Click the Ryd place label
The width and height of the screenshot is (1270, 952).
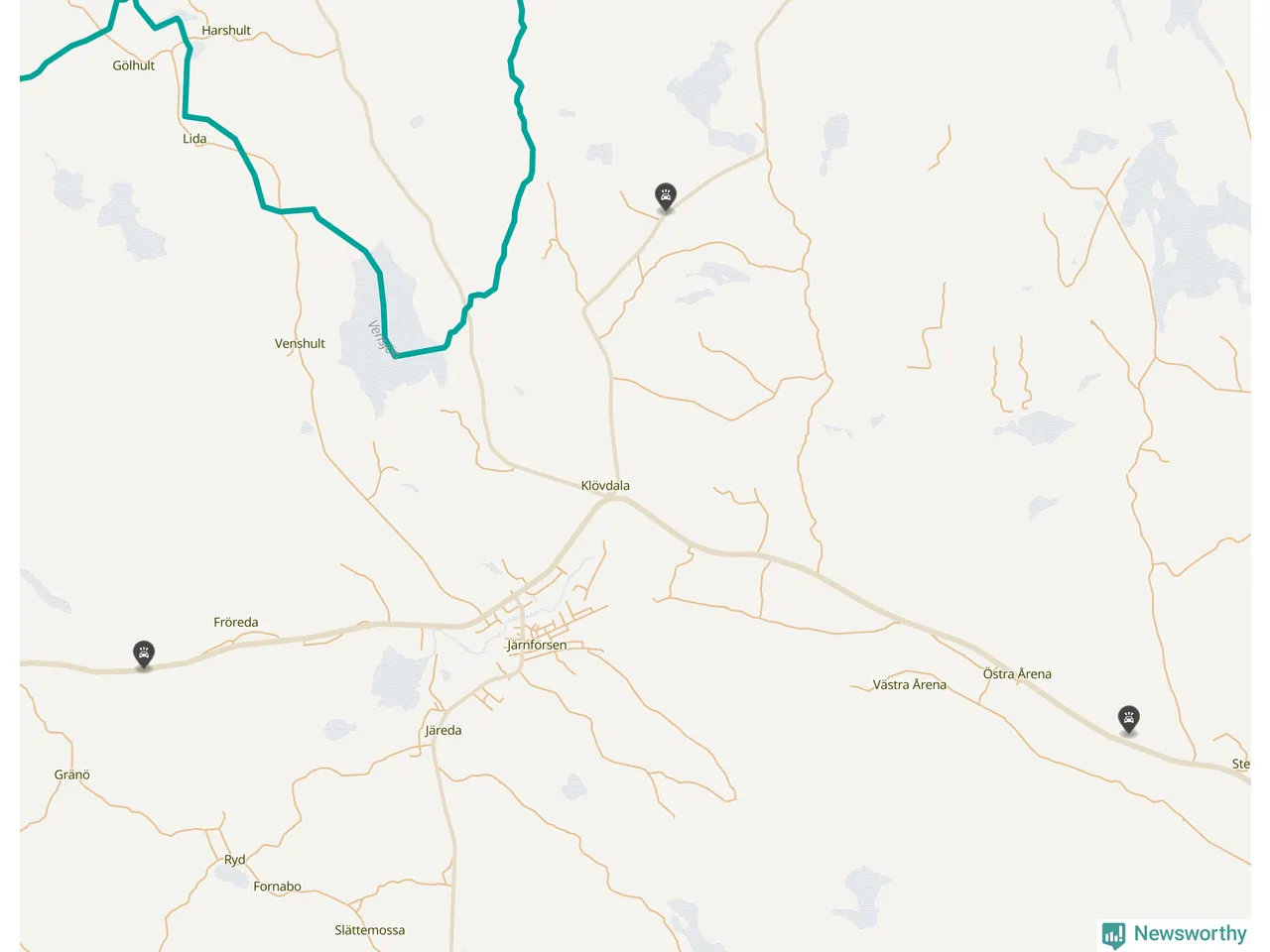[234, 860]
